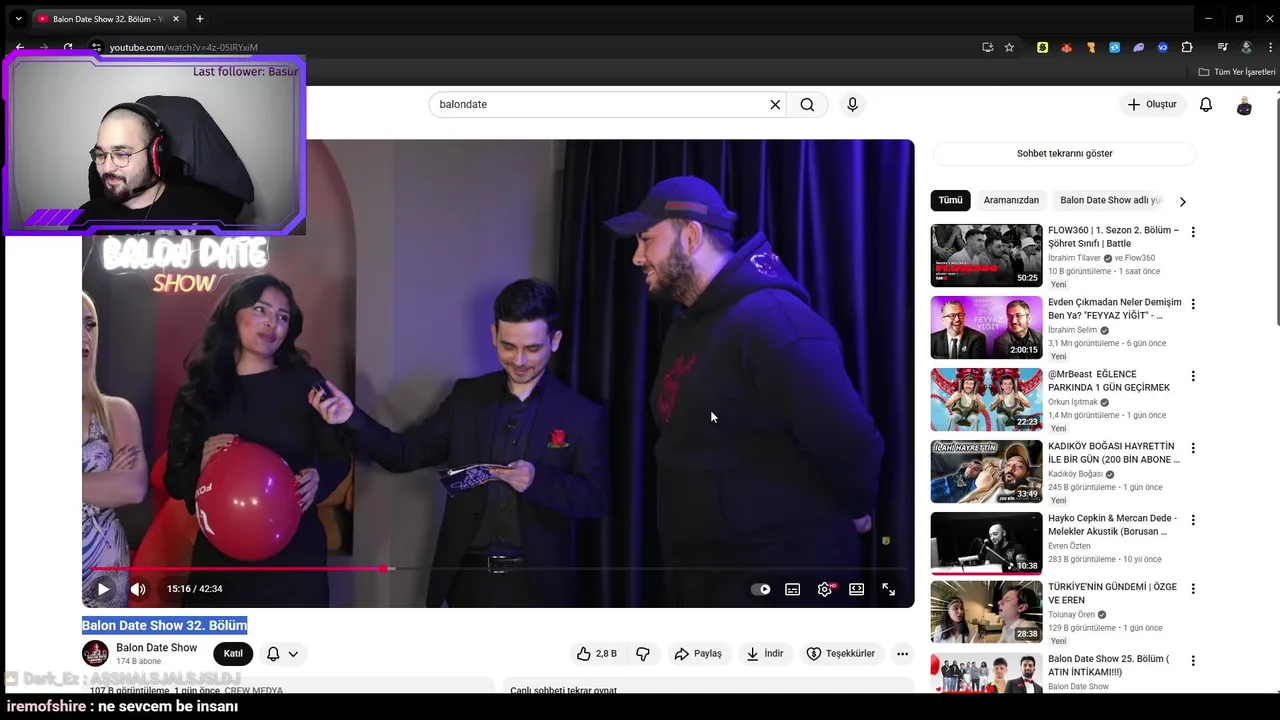The height and width of the screenshot is (720, 1280).
Task: Close the Balon Date Show tab
Action: tap(176, 18)
